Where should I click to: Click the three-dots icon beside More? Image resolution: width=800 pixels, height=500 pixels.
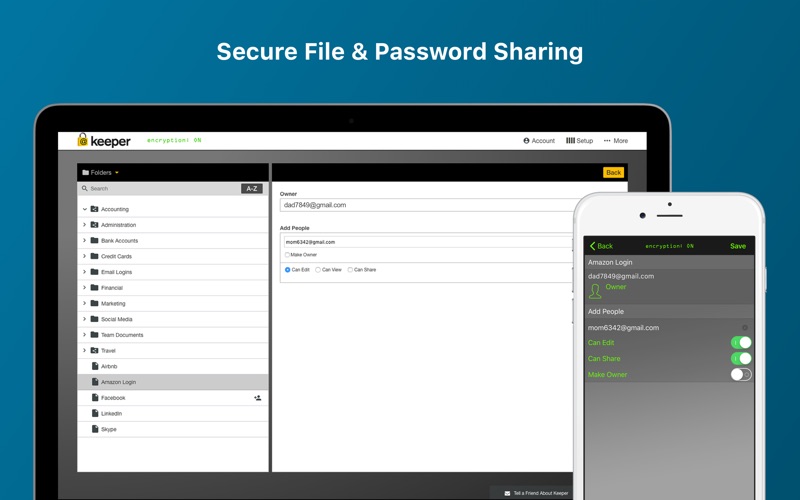pos(607,141)
